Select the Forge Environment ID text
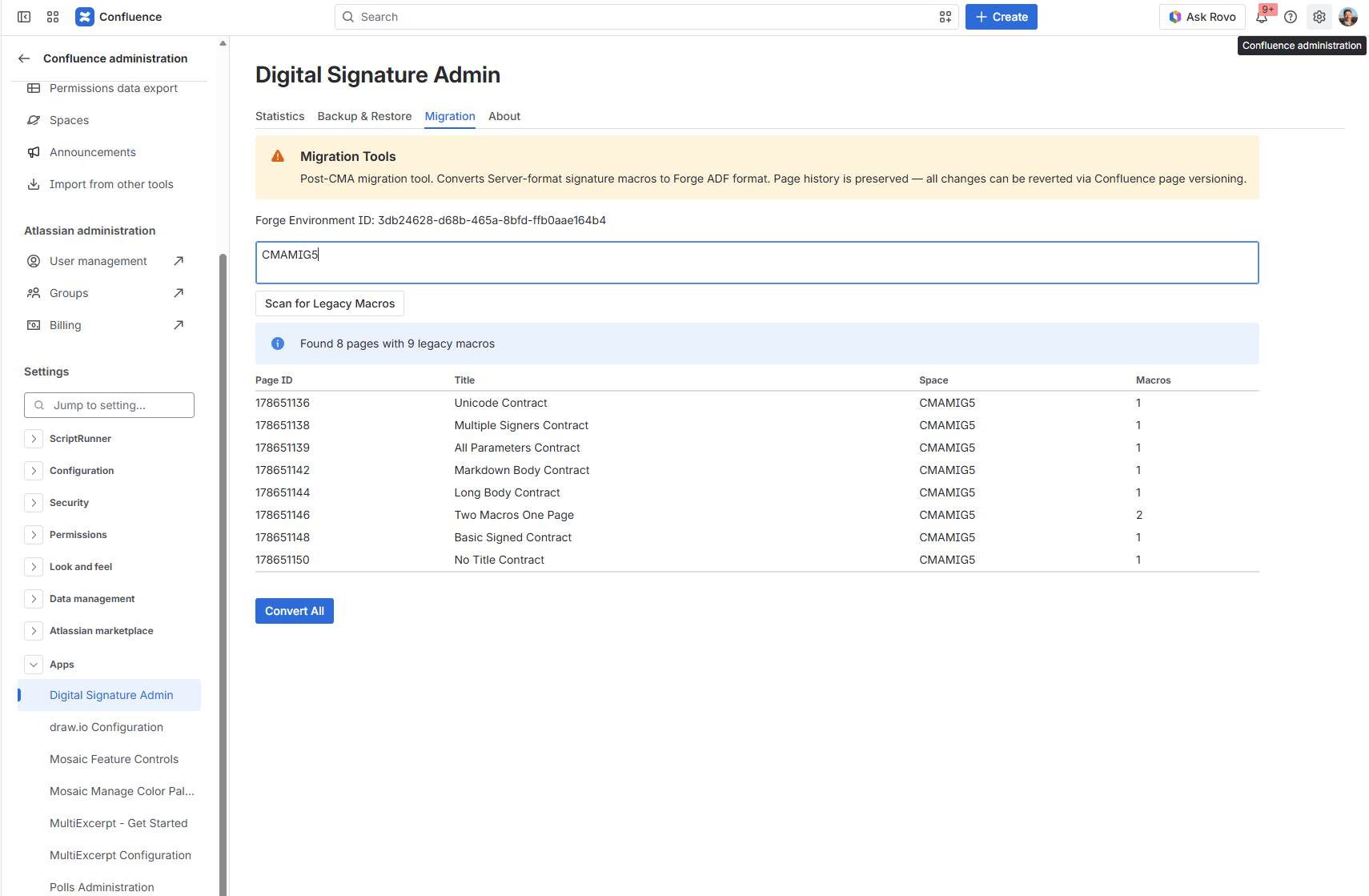1369x896 pixels. coord(431,220)
